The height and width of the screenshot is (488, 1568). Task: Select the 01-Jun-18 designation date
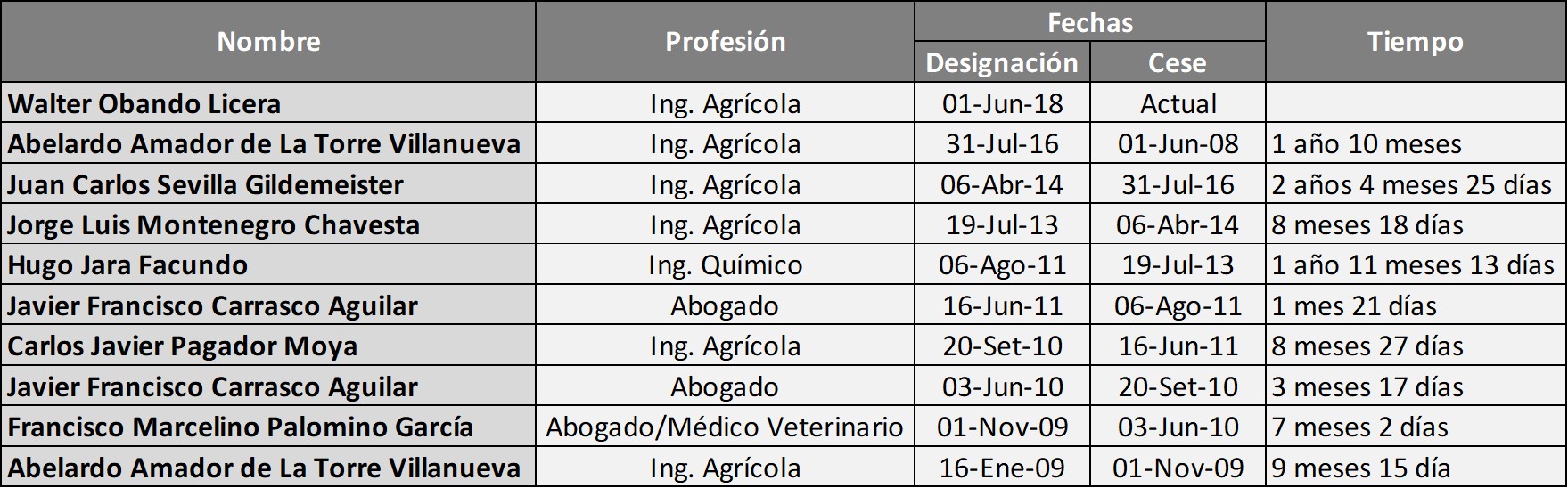(1002, 104)
